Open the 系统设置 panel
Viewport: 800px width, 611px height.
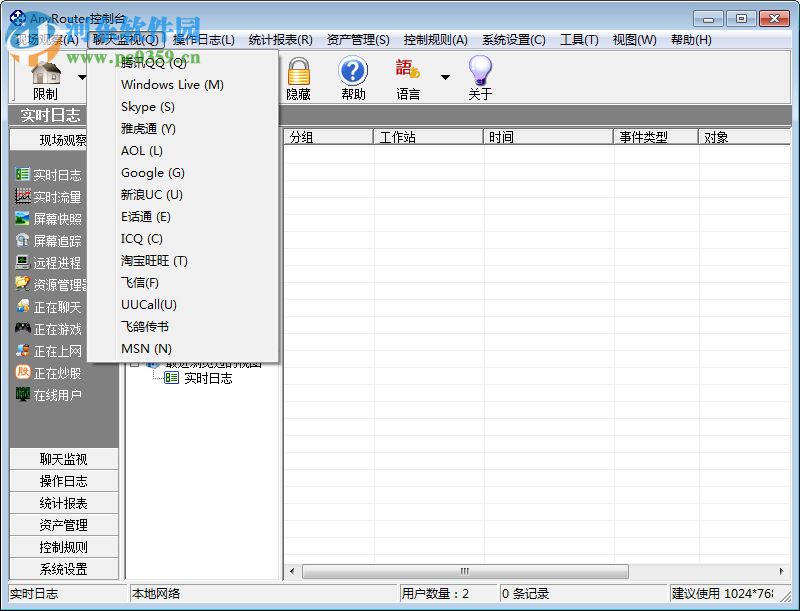click(63, 568)
